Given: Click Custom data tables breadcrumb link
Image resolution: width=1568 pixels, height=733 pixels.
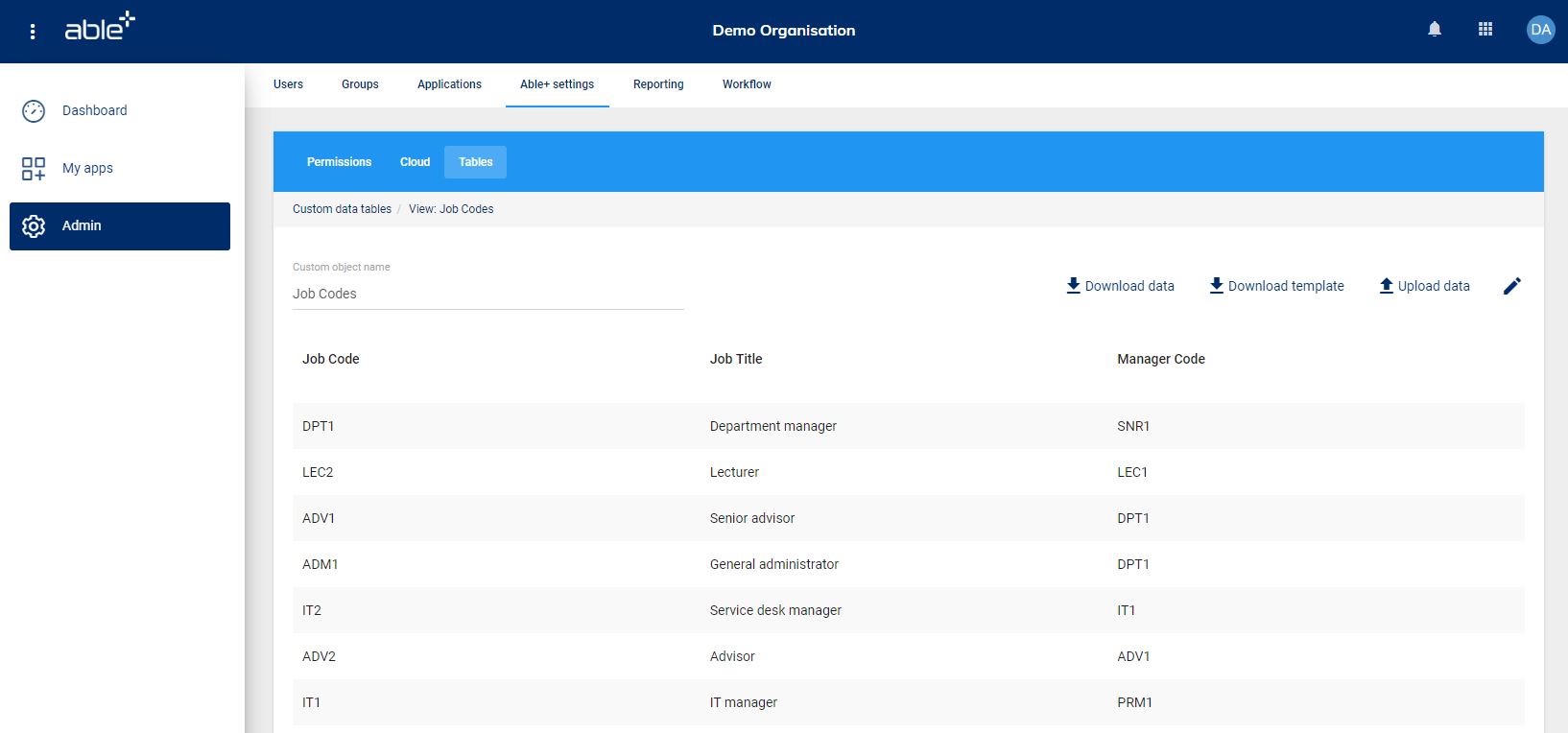Looking at the screenshot, I should (342, 209).
